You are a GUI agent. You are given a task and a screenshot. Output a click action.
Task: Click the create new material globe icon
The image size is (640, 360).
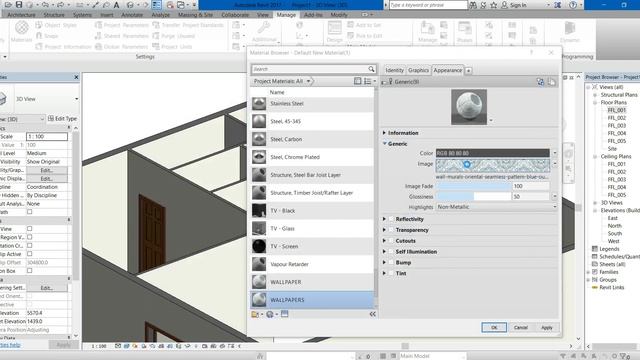click(x=271, y=314)
